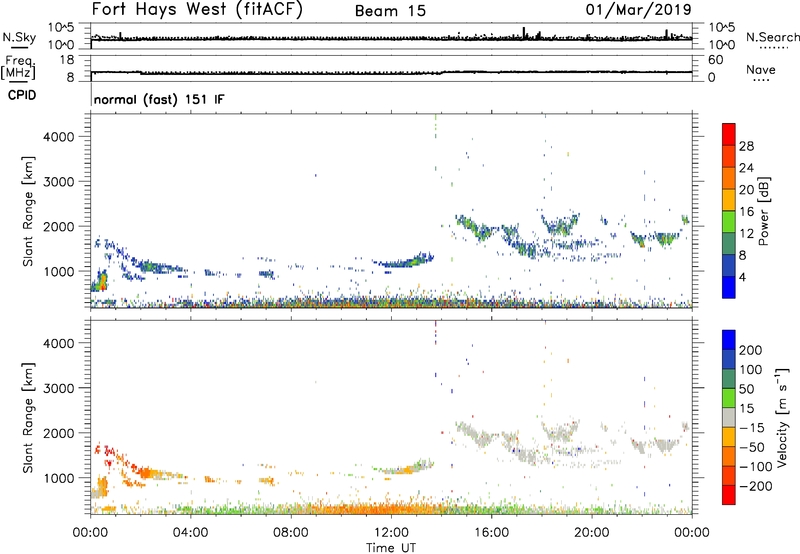Screen dimensions: 800x554
Task: Click the power panel "4000" range tick
Action: pos(59,137)
